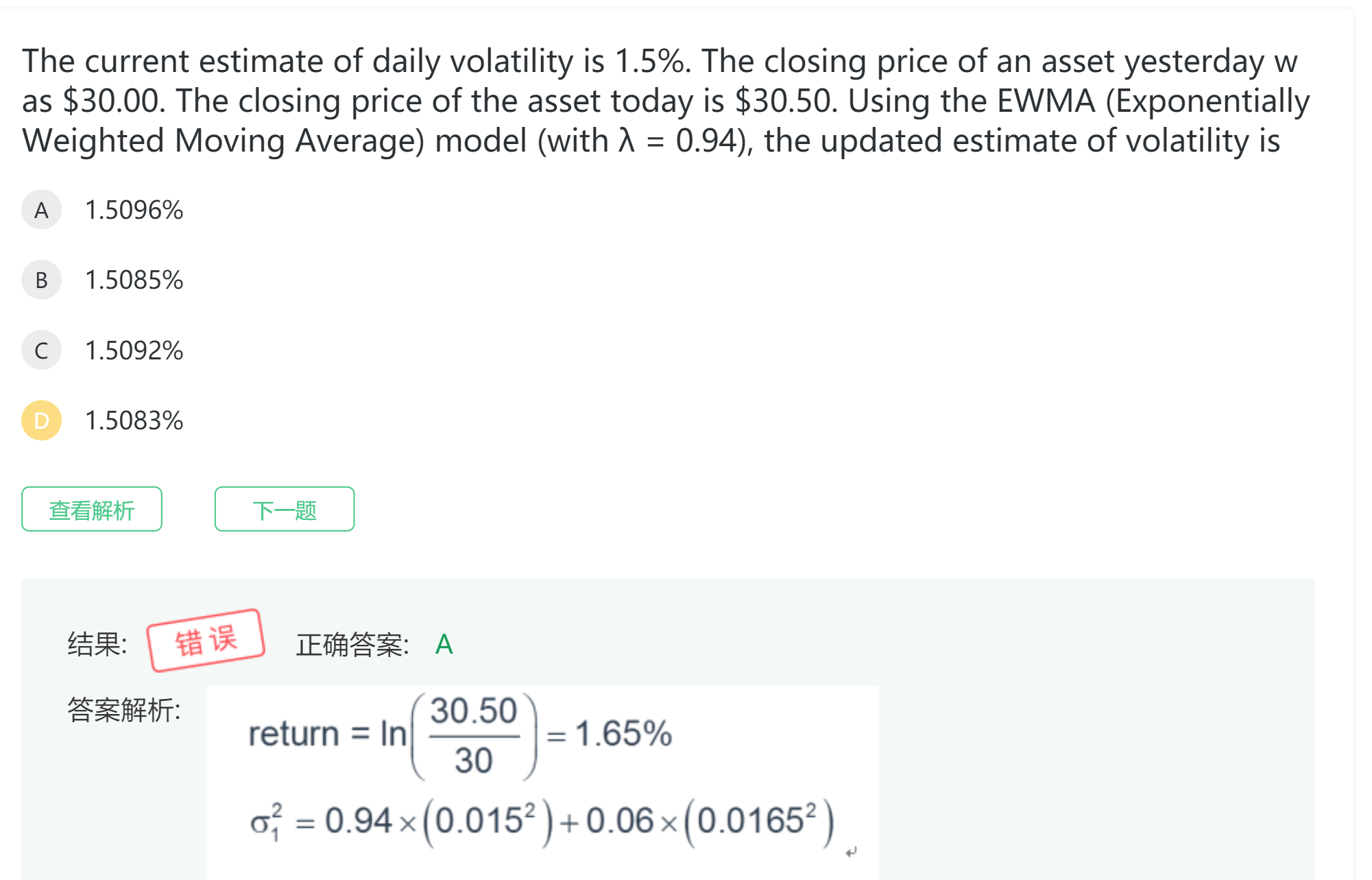Click the 1.65% result in the formula
The height and width of the screenshot is (880, 1372).
[x=623, y=734]
